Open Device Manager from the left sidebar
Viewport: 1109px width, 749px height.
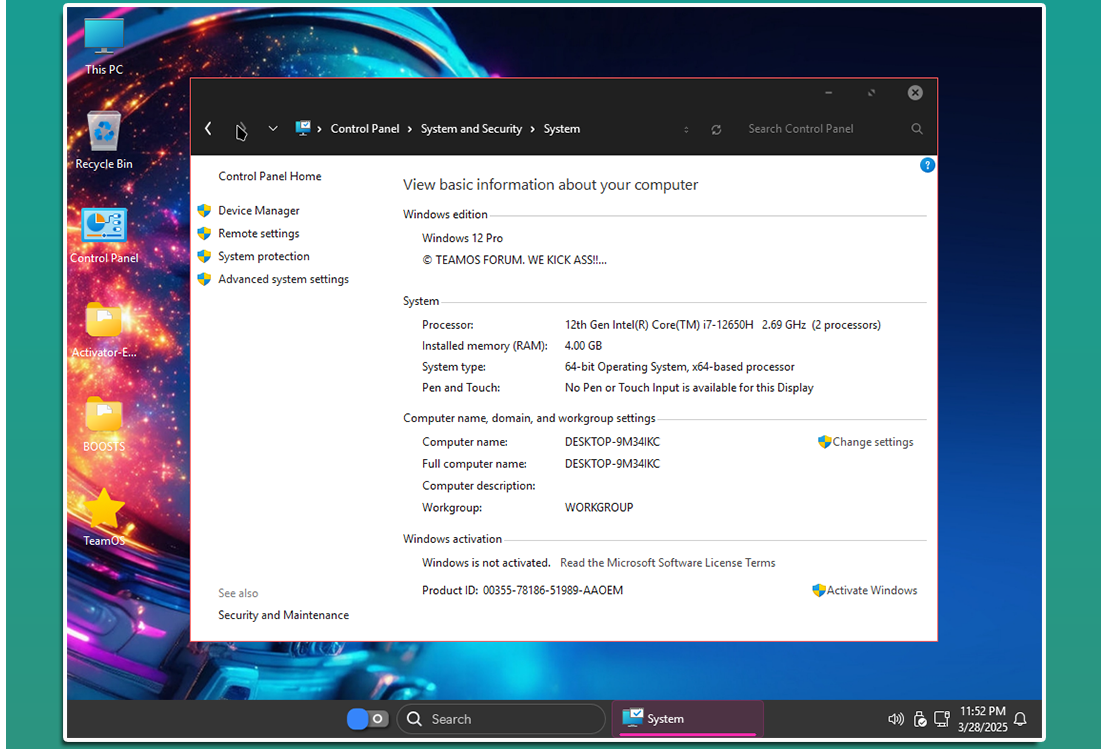[259, 211]
